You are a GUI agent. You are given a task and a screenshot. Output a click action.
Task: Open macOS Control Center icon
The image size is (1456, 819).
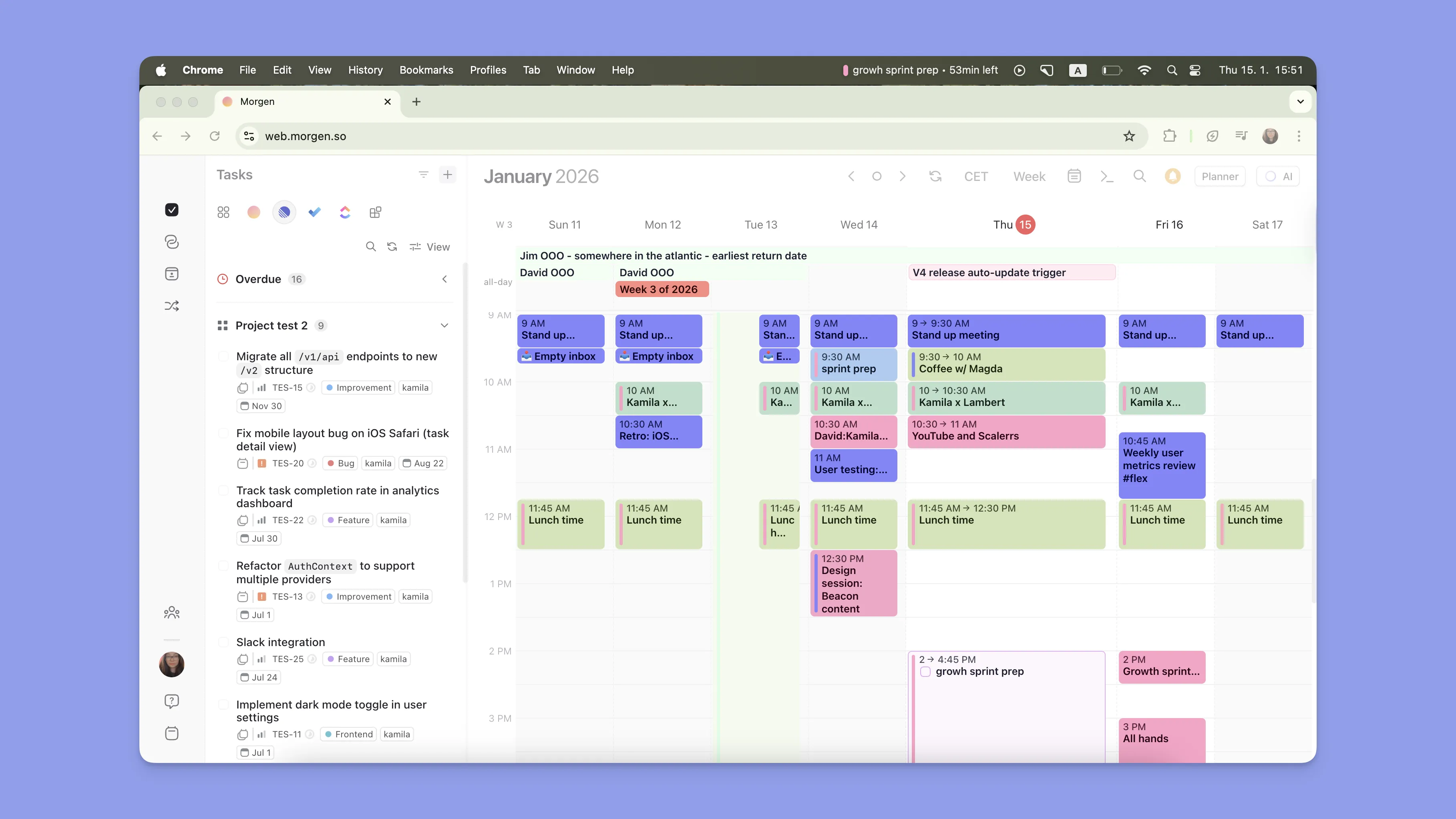(1195, 70)
